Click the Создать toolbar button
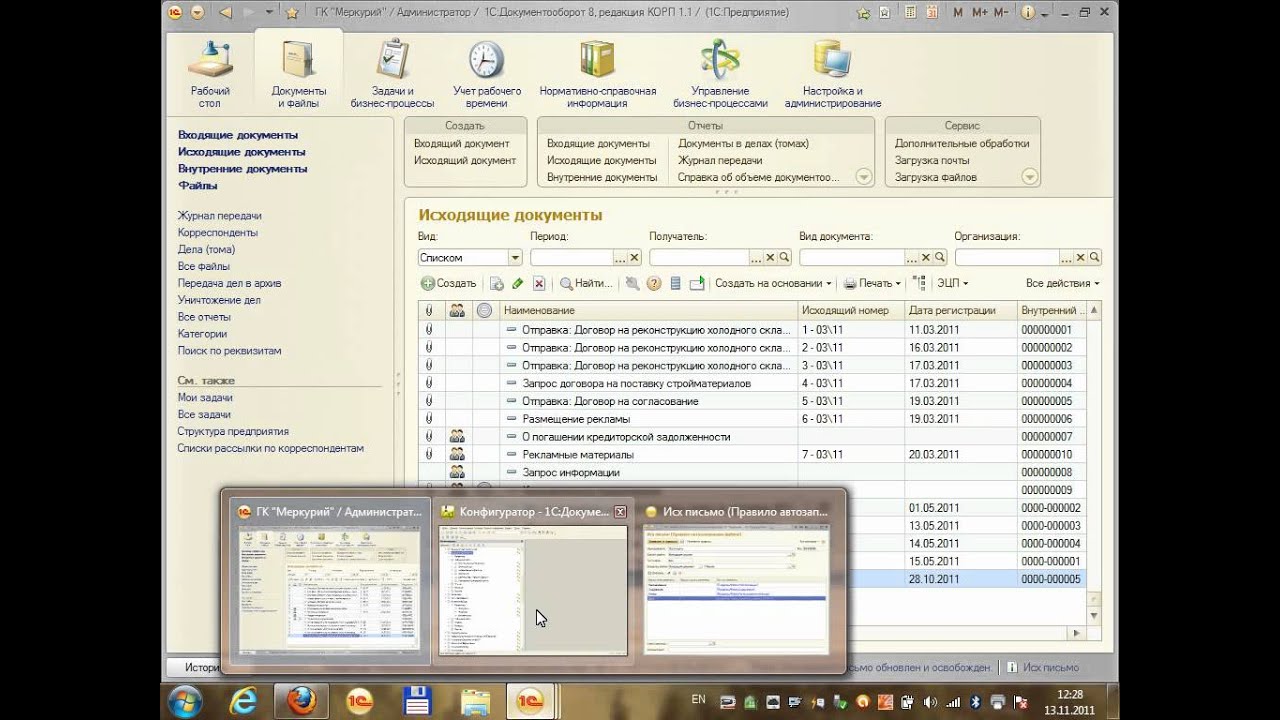This screenshot has height=720, width=1280. (x=448, y=283)
